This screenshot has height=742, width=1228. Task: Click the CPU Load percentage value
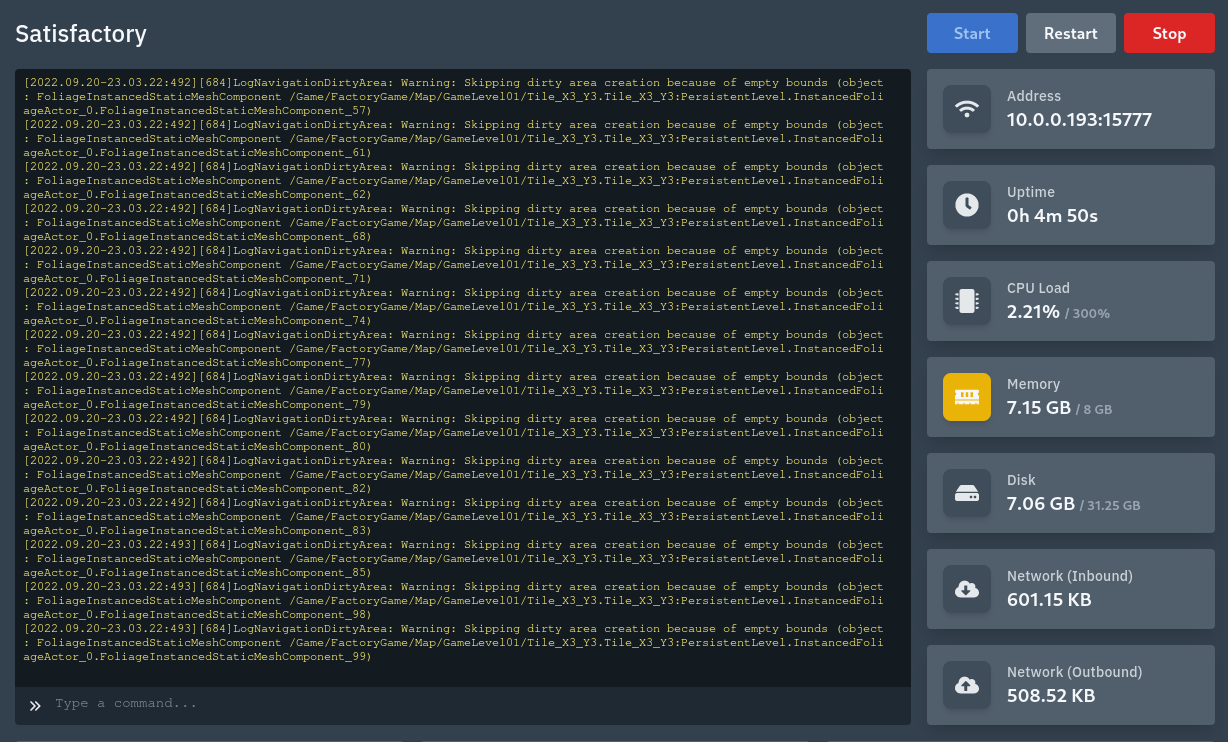tap(1033, 311)
